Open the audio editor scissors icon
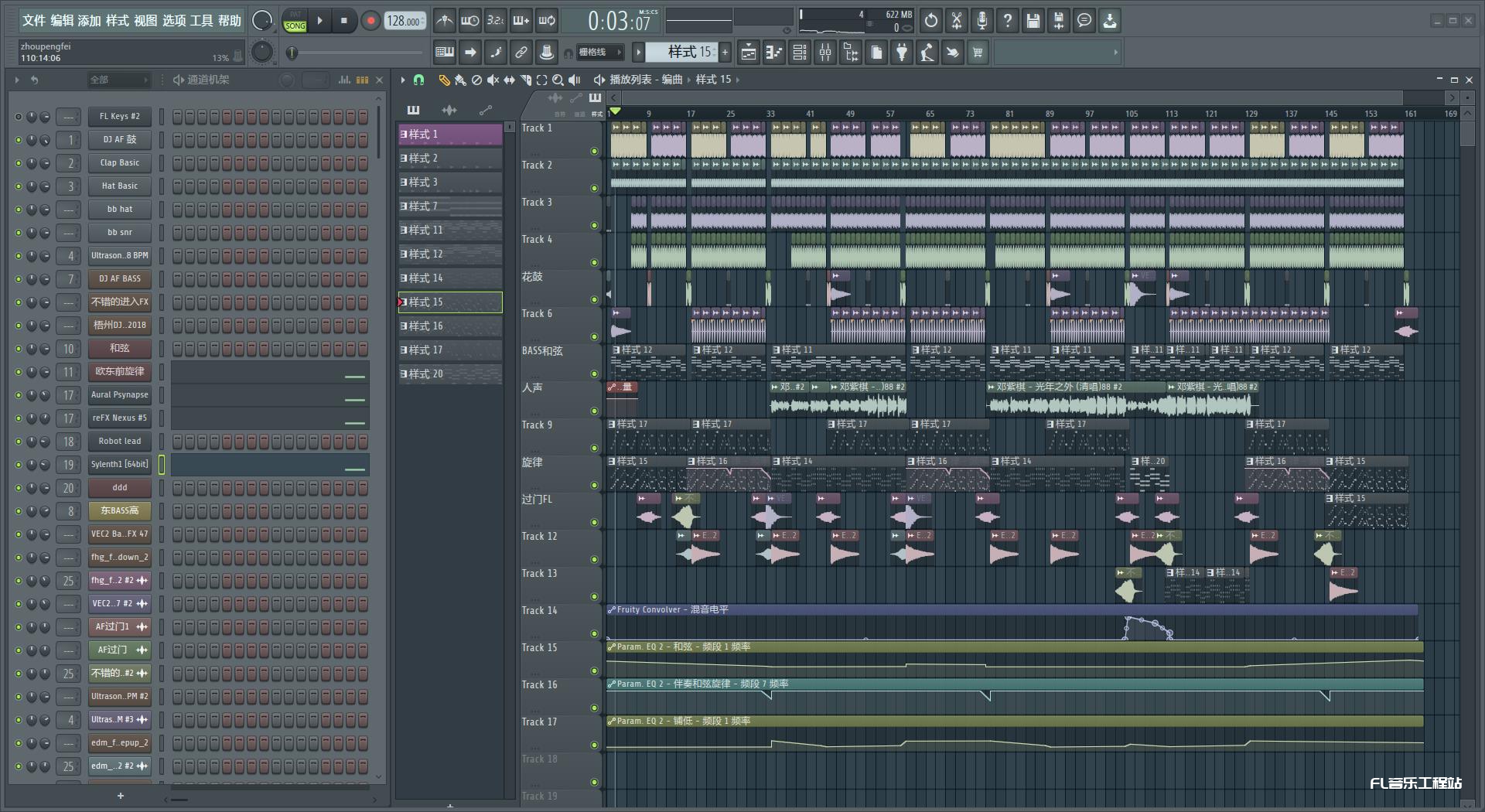The image size is (1485, 812). (957, 21)
